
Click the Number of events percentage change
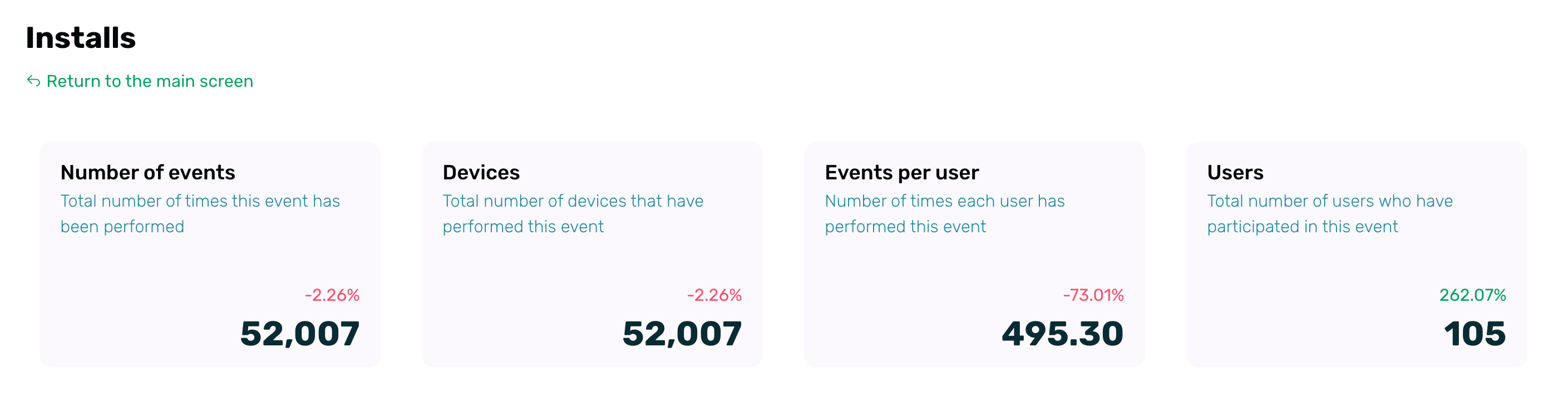332,295
